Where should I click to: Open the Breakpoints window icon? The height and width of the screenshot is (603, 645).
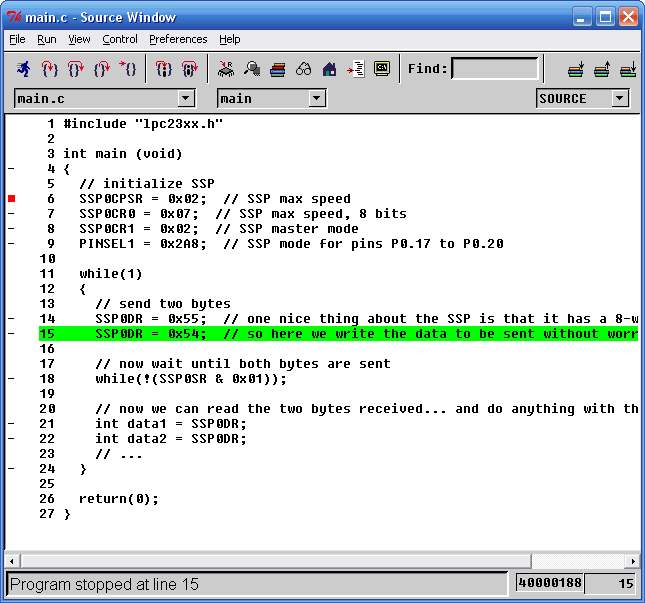tap(356, 69)
